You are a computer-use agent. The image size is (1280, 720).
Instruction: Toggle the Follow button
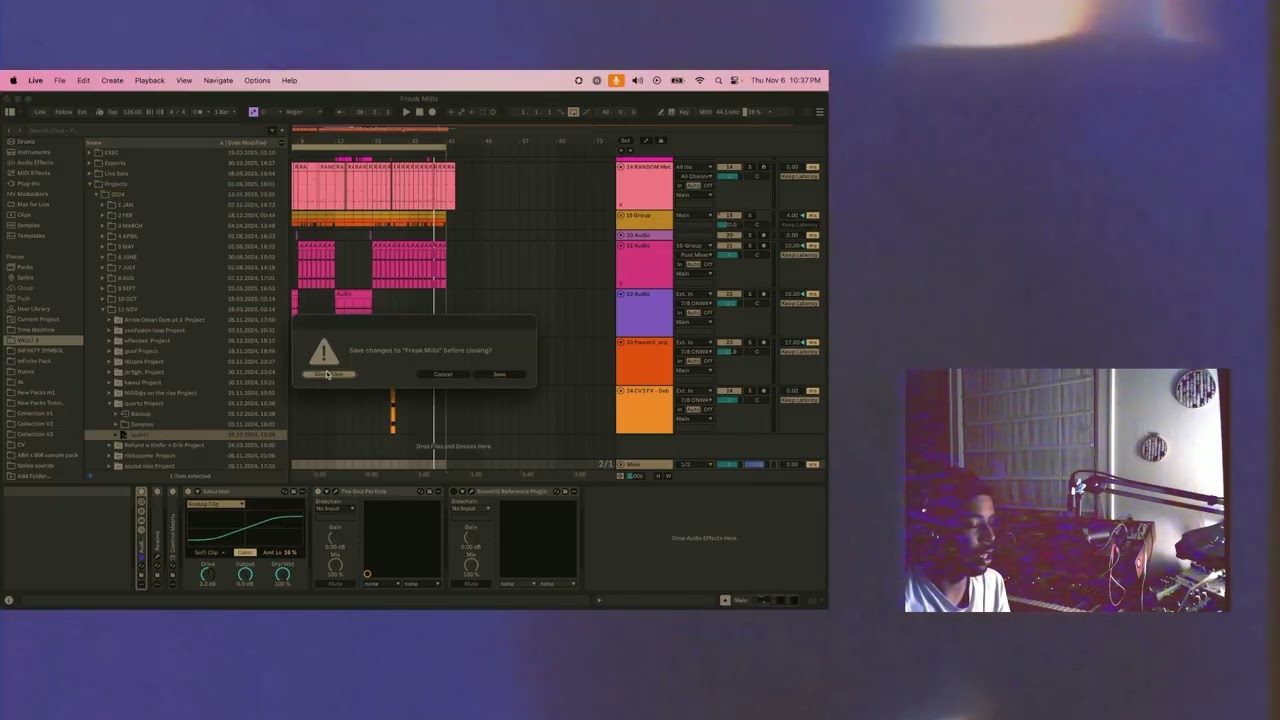63,112
